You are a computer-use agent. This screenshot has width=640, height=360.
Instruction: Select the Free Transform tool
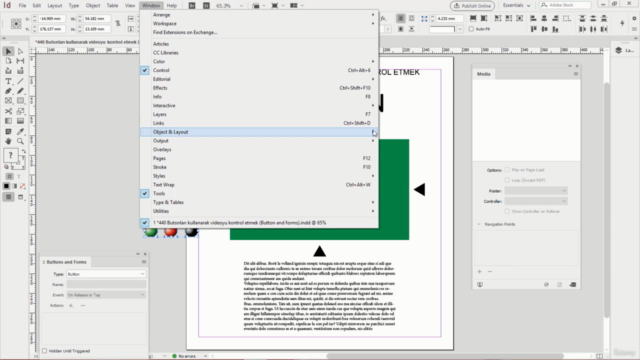[x=20, y=111]
